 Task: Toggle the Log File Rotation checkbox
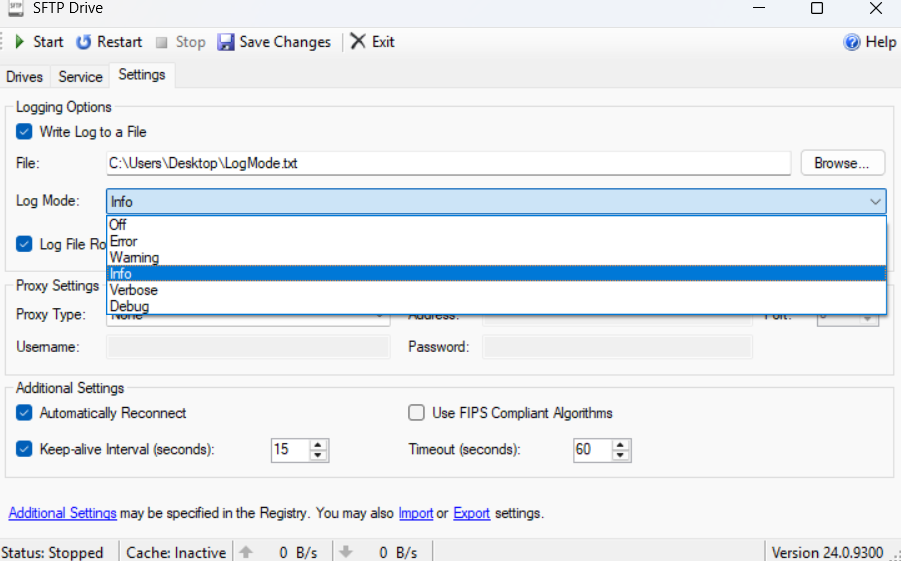coord(24,244)
